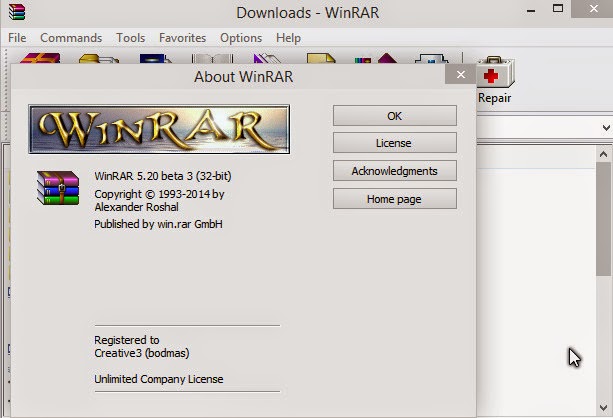Click the "Alexander Roshal" text
Image resolution: width=613 pixels, height=418 pixels.
pyautogui.click(x=136, y=207)
